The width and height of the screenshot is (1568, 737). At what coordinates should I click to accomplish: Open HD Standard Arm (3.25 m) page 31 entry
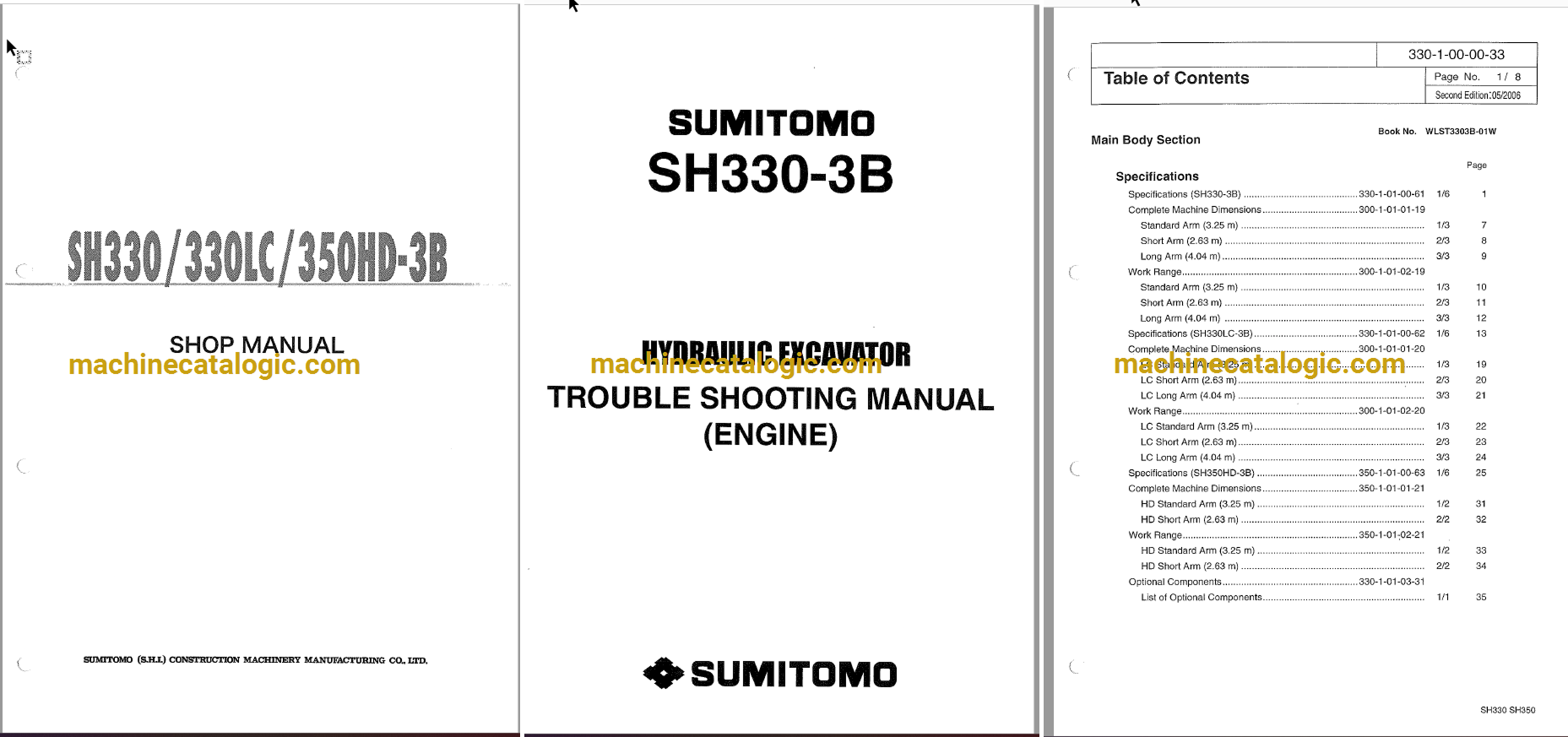click(x=1313, y=504)
